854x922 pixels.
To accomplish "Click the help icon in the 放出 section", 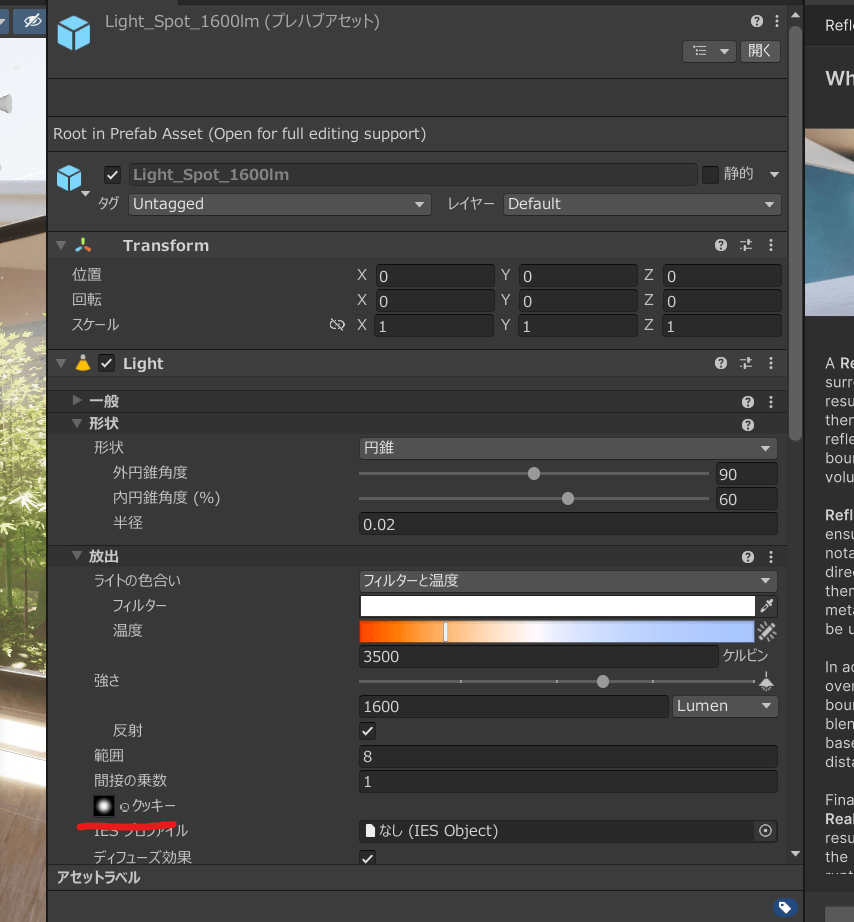I will pos(747,557).
